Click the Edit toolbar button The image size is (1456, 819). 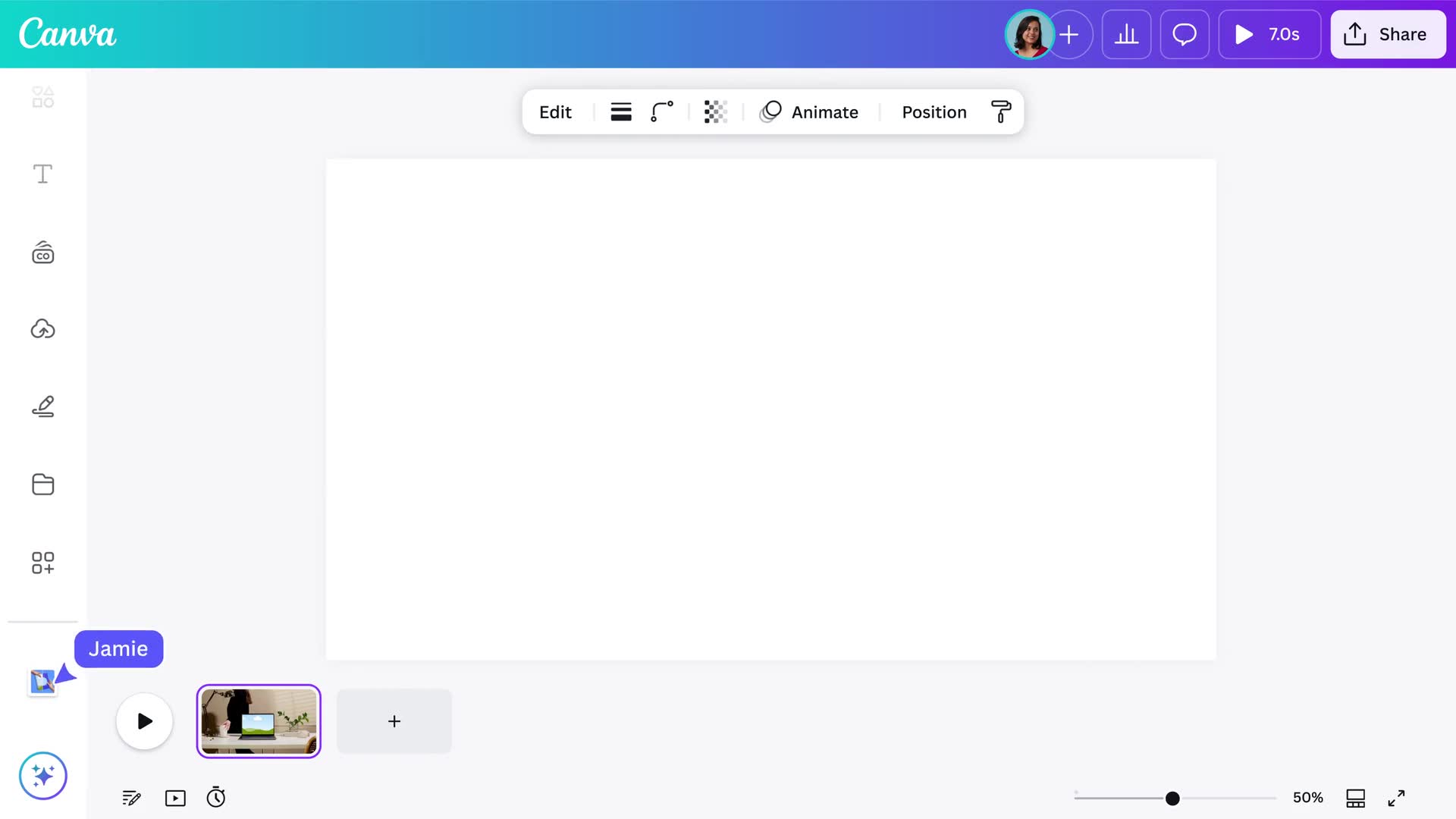coord(555,112)
